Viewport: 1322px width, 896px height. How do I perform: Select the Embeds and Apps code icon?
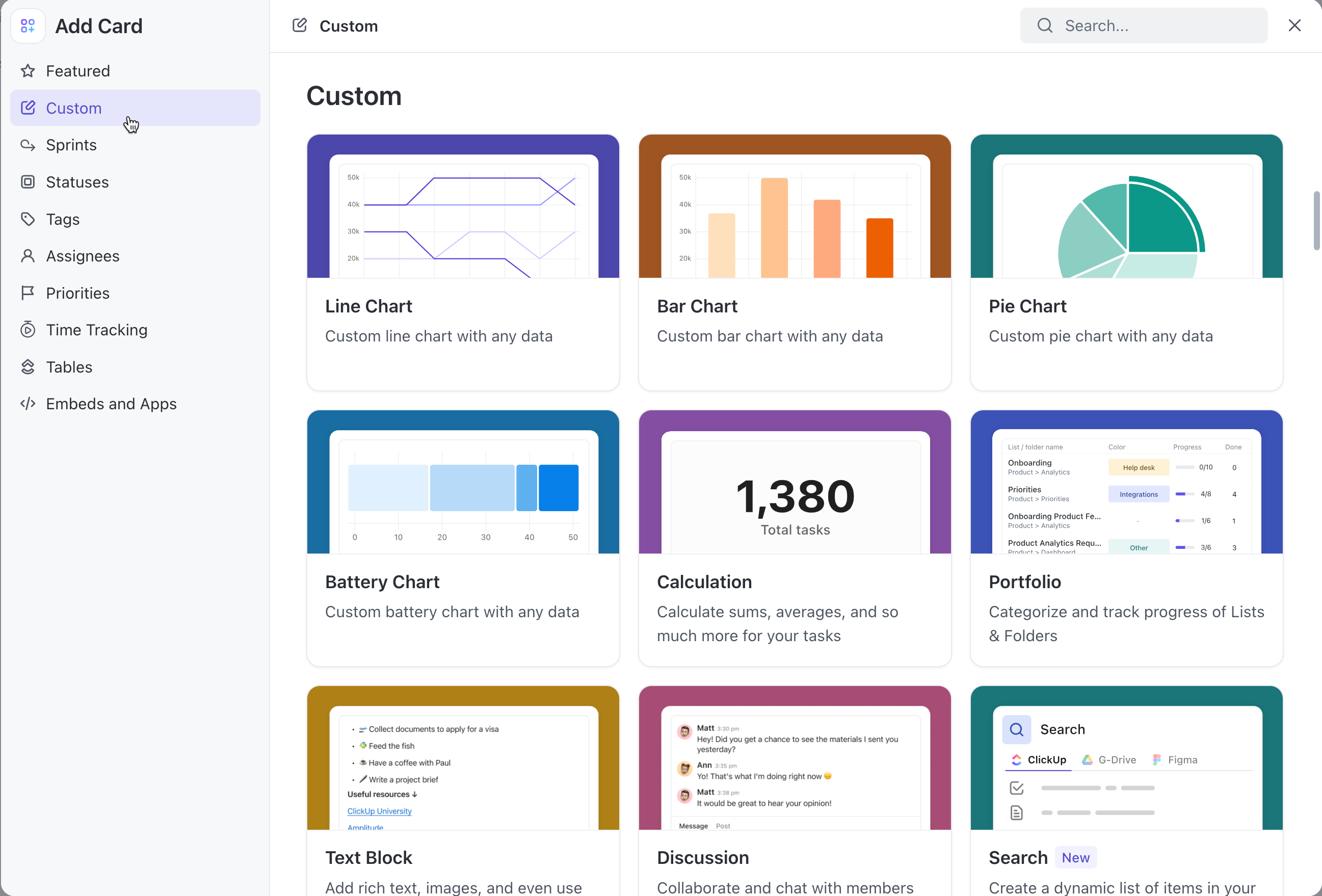pos(28,403)
